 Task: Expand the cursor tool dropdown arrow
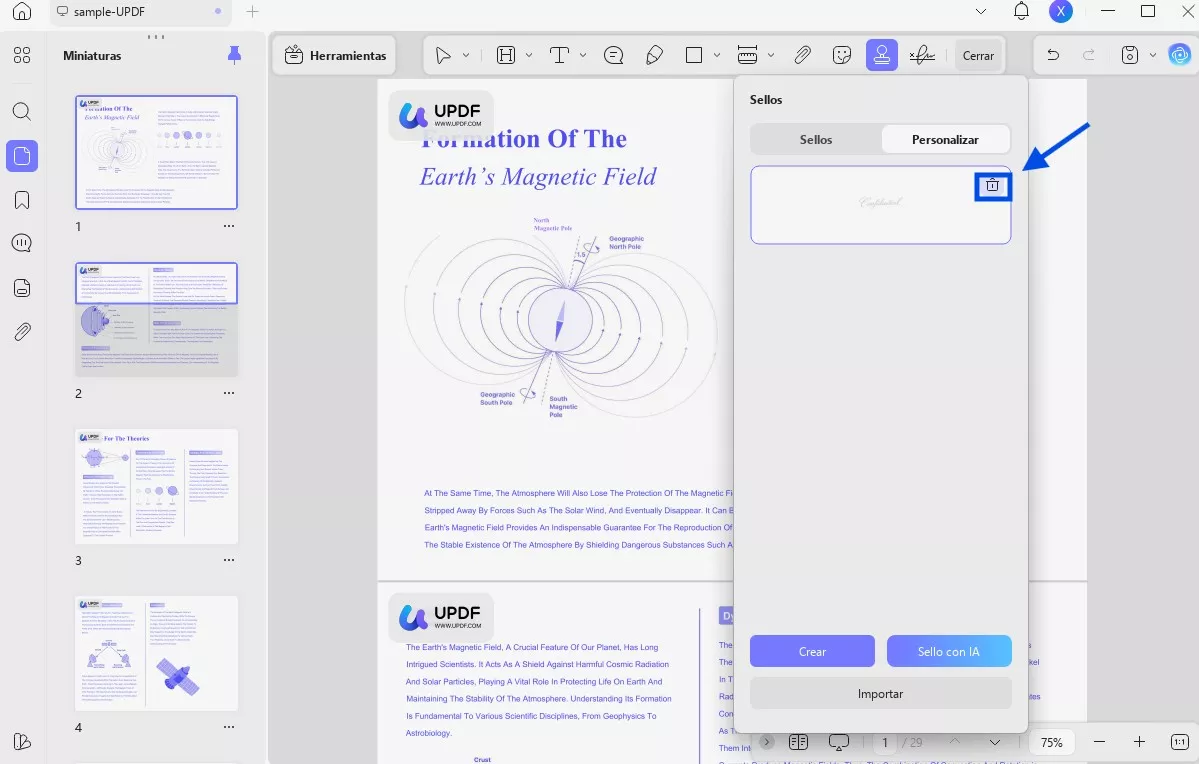[x=466, y=55]
